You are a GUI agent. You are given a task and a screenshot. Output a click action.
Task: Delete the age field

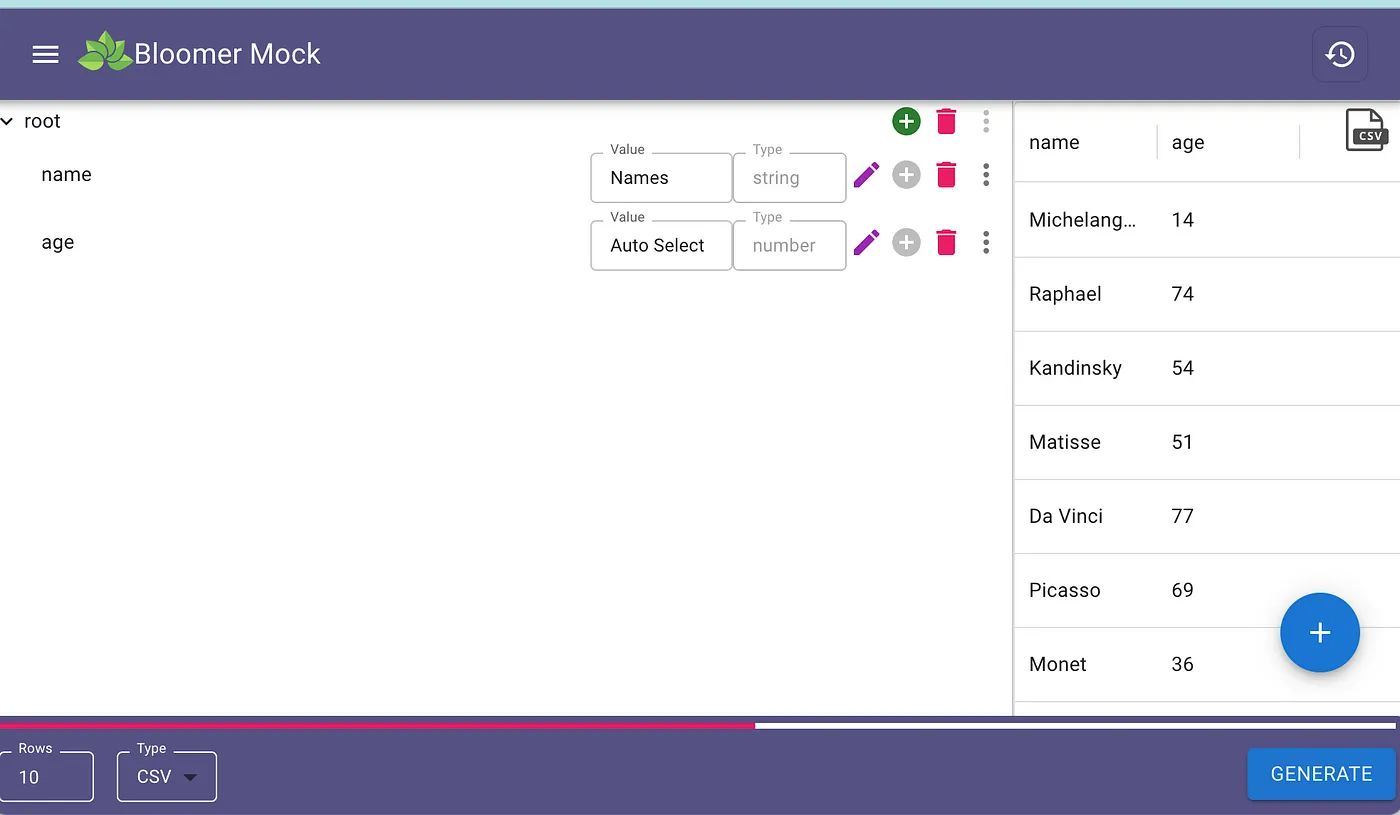(946, 242)
